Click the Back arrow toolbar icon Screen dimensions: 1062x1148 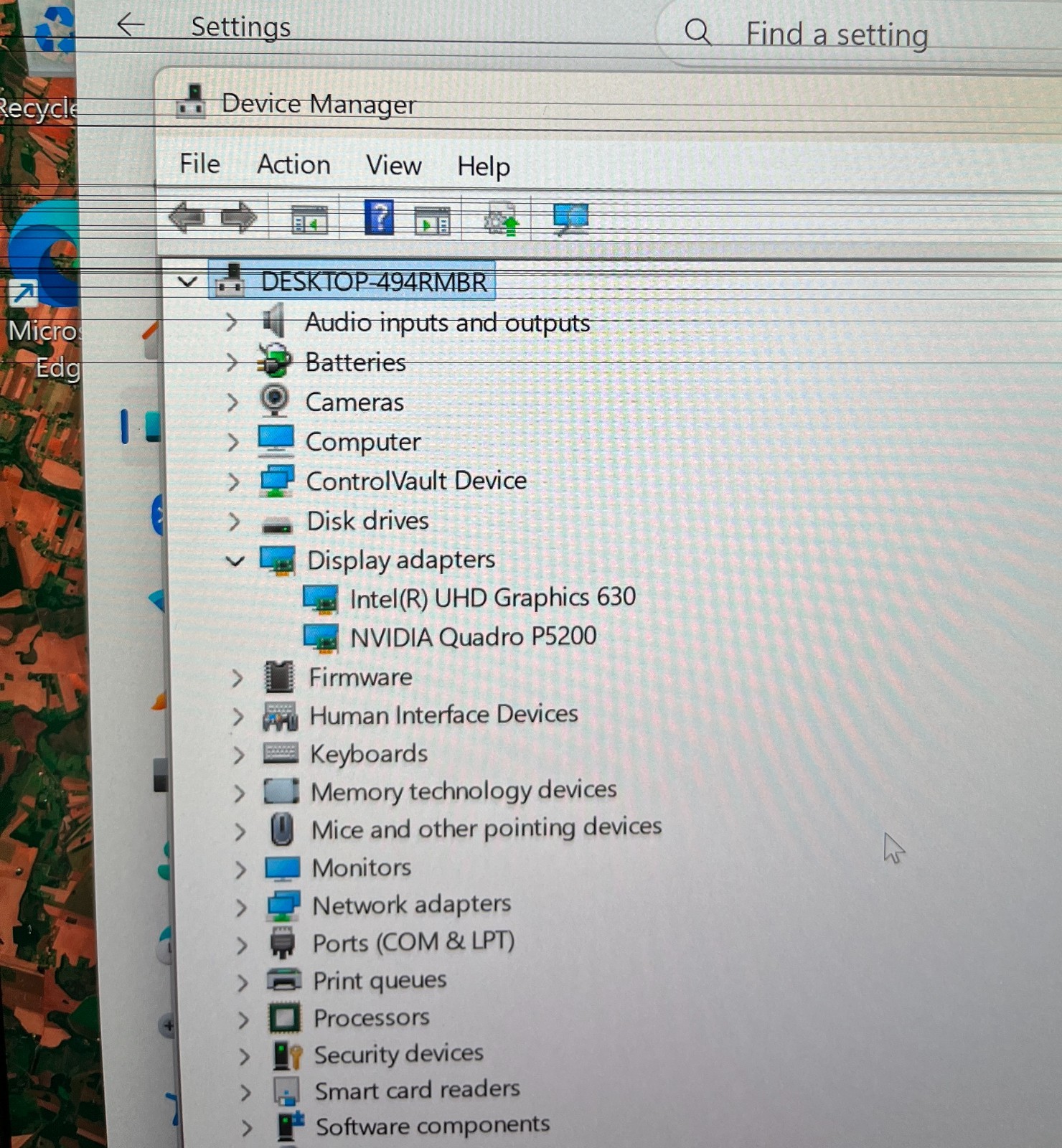(x=187, y=217)
